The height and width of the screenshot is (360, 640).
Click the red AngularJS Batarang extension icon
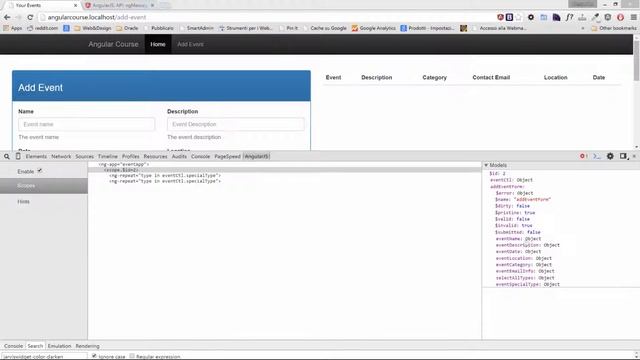click(500, 17)
